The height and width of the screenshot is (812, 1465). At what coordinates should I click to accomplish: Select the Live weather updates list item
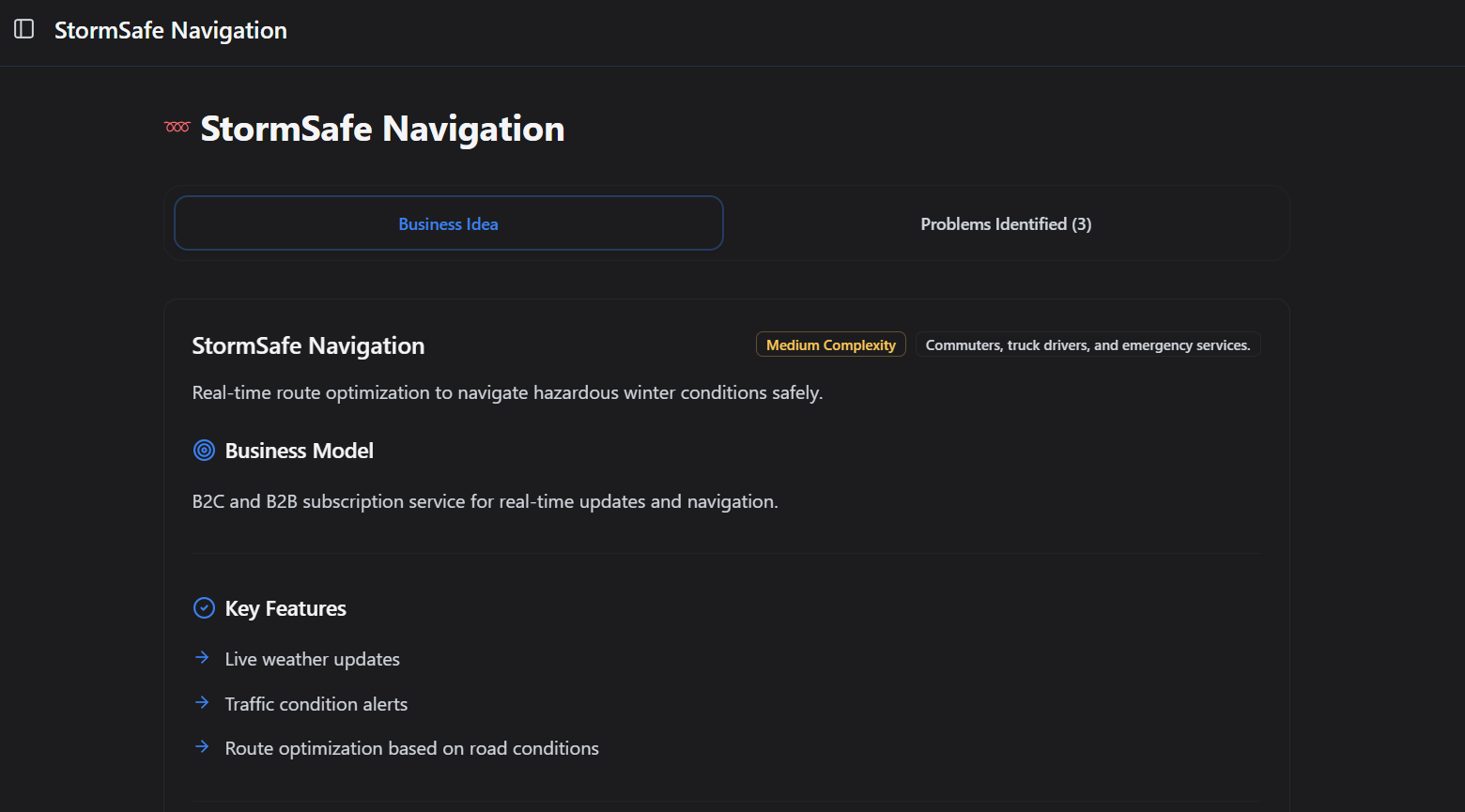[x=312, y=658]
